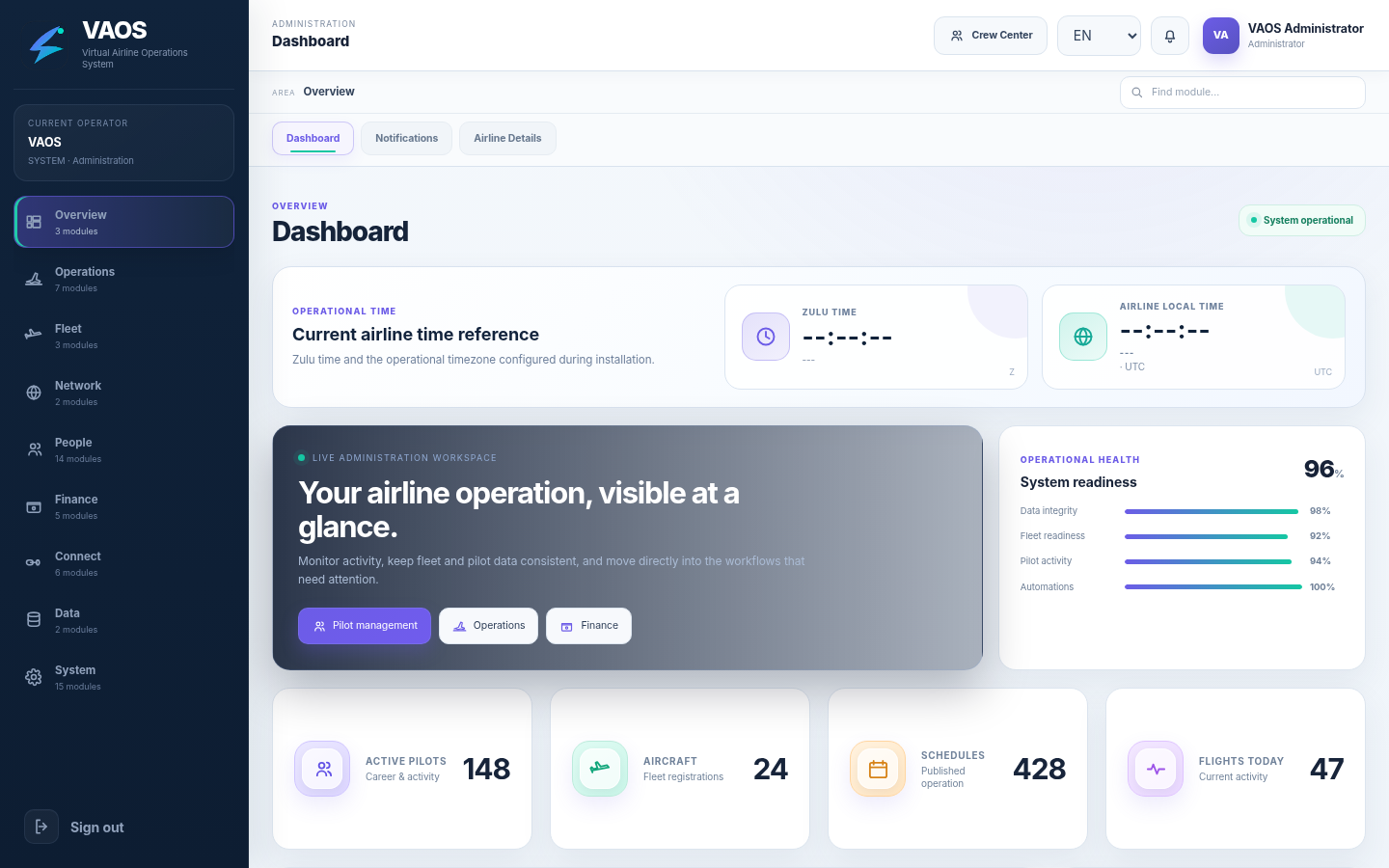Click the Active Pilots value 148
The width and height of the screenshot is (1389, 868).
(x=486, y=769)
